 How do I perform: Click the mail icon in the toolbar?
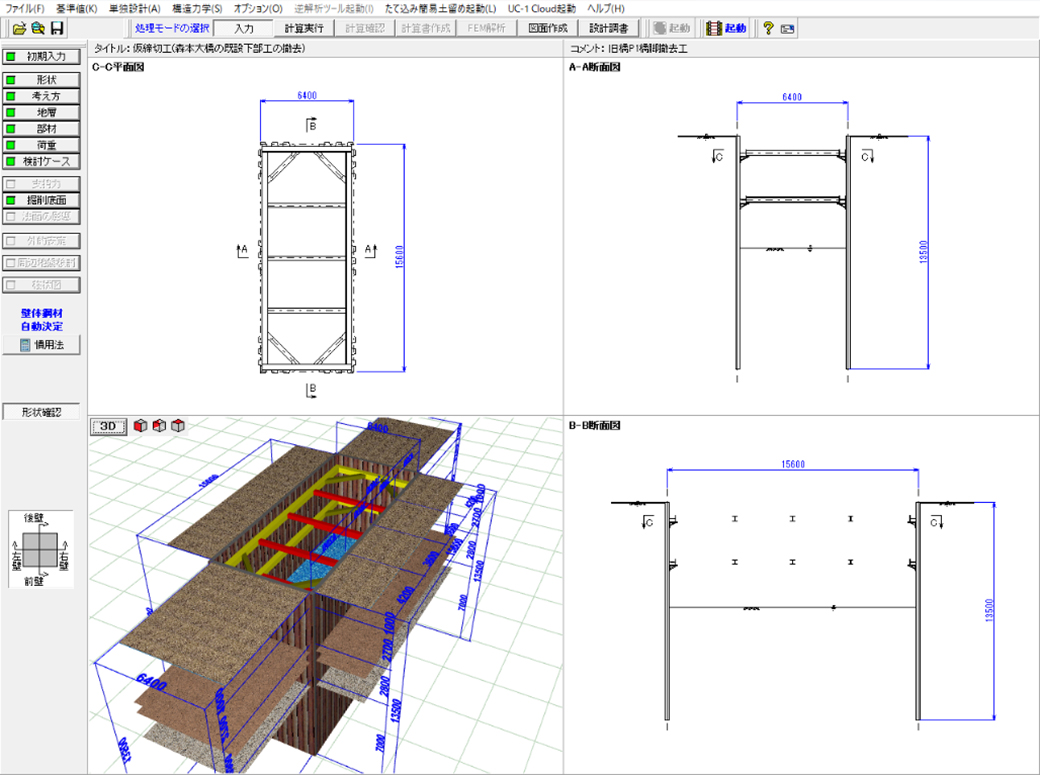click(788, 29)
